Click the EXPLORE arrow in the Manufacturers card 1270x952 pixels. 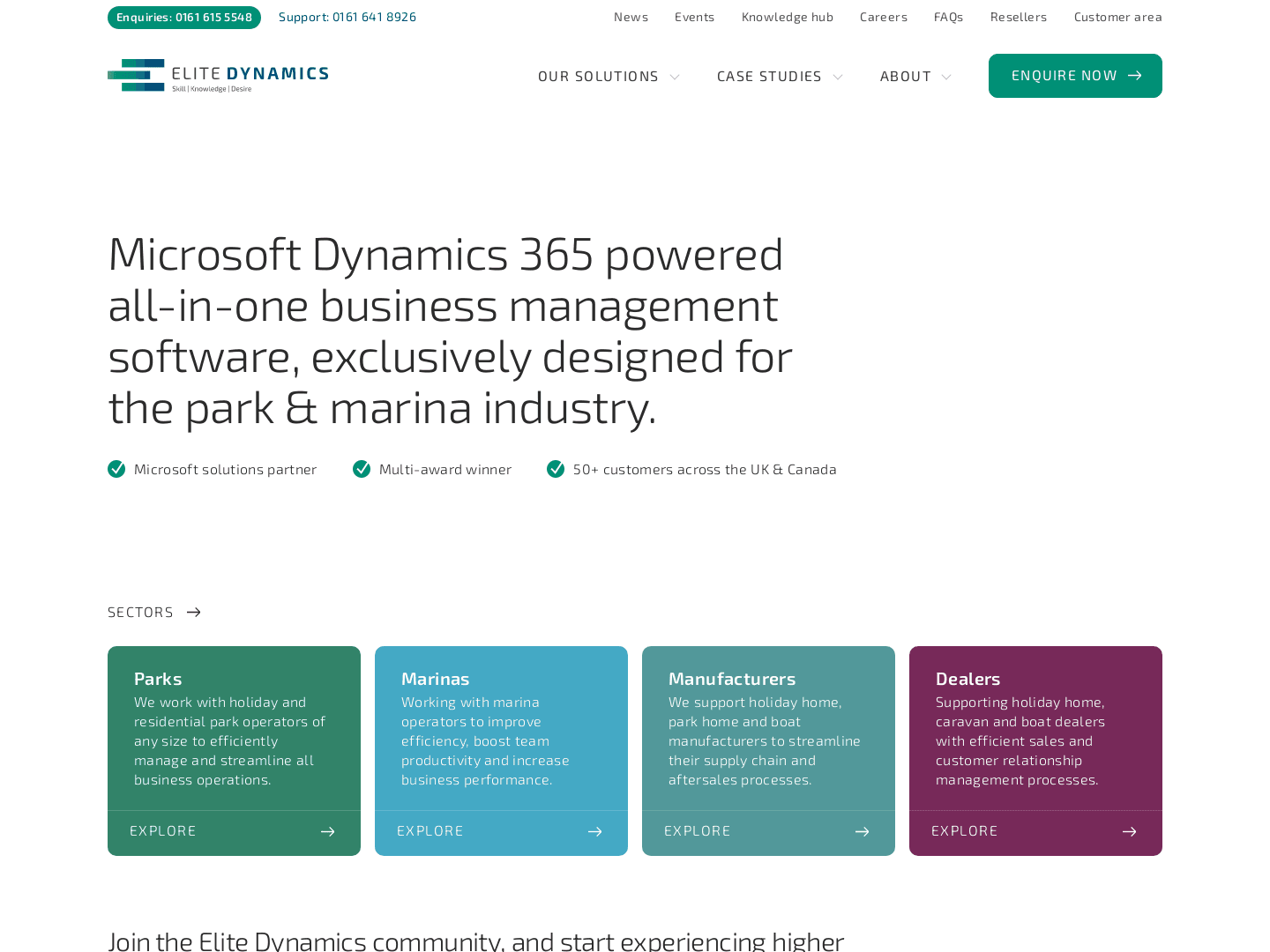(862, 830)
